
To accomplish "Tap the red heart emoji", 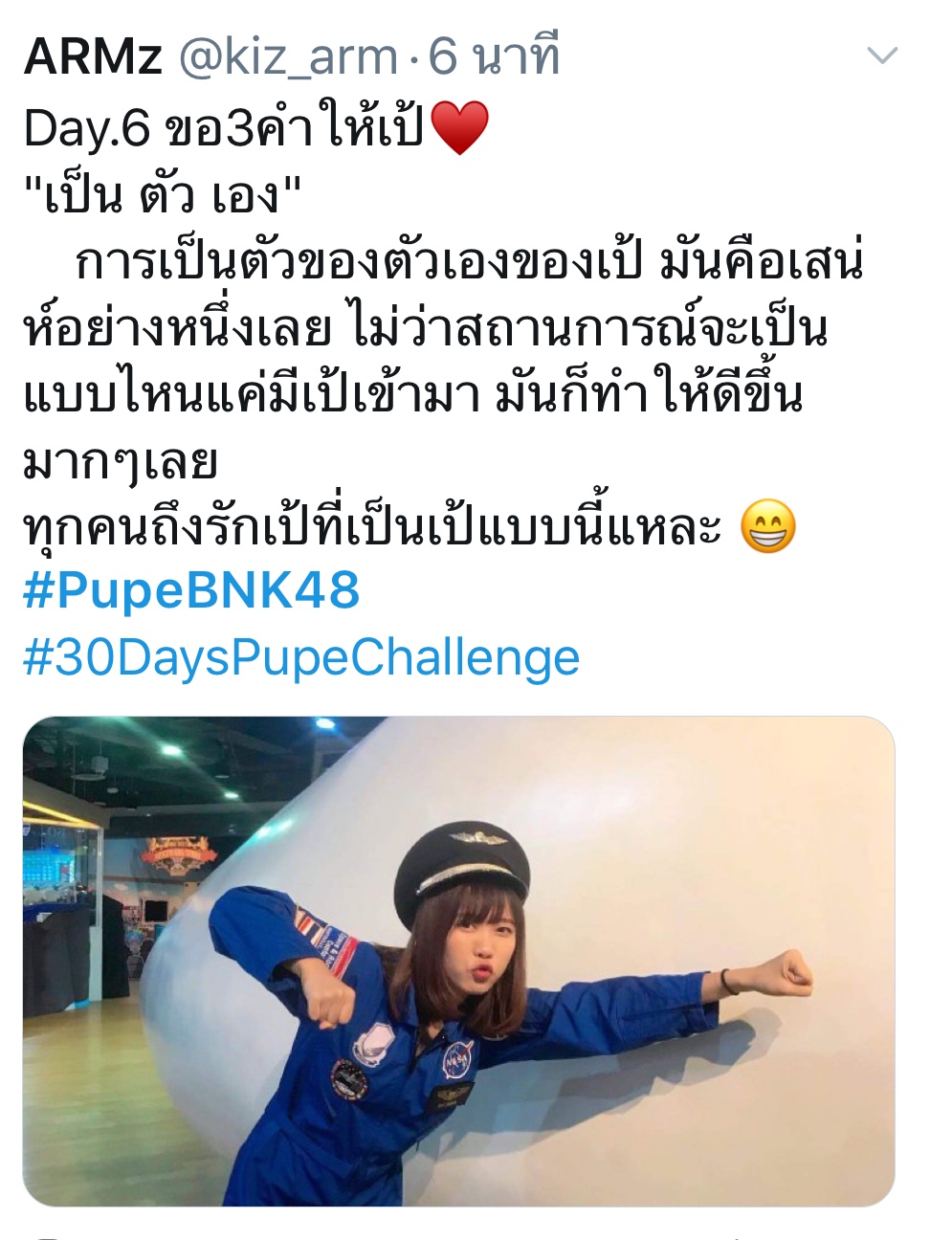I will pos(459,129).
